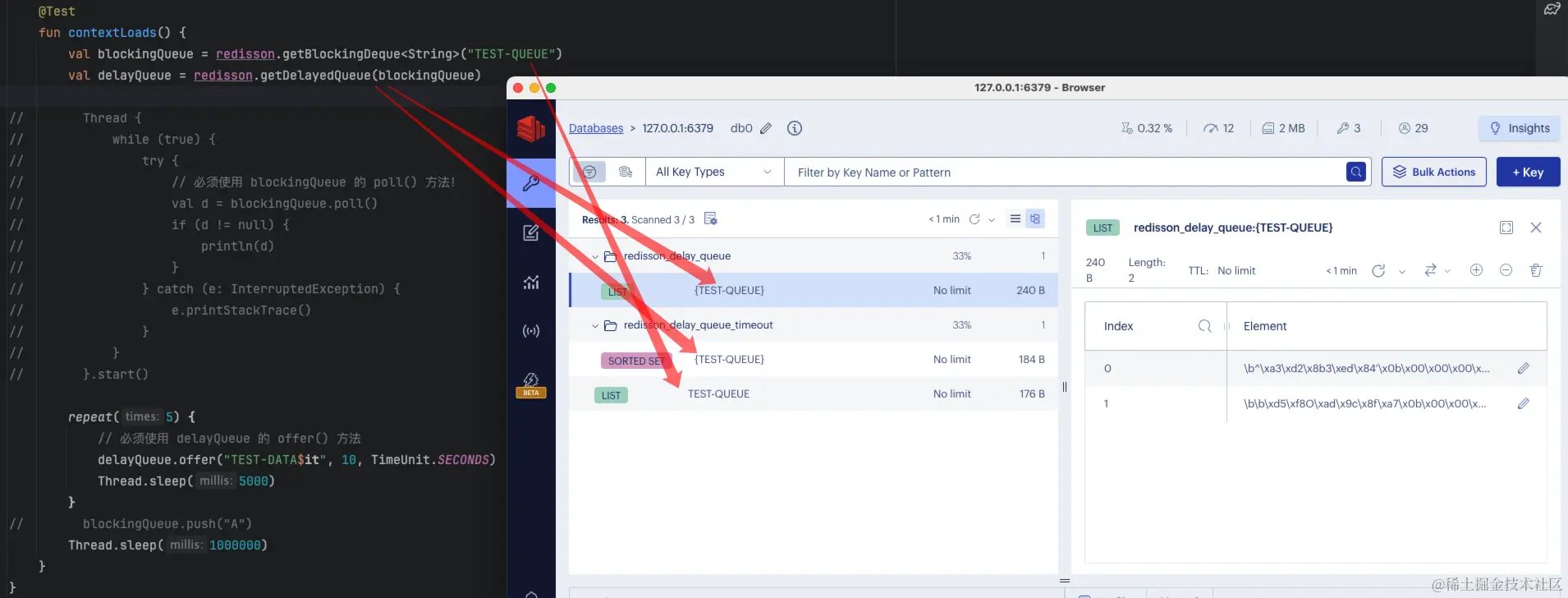Click the 240 B size of the selected key
1568x598 pixels.
tap(1030, 290)
